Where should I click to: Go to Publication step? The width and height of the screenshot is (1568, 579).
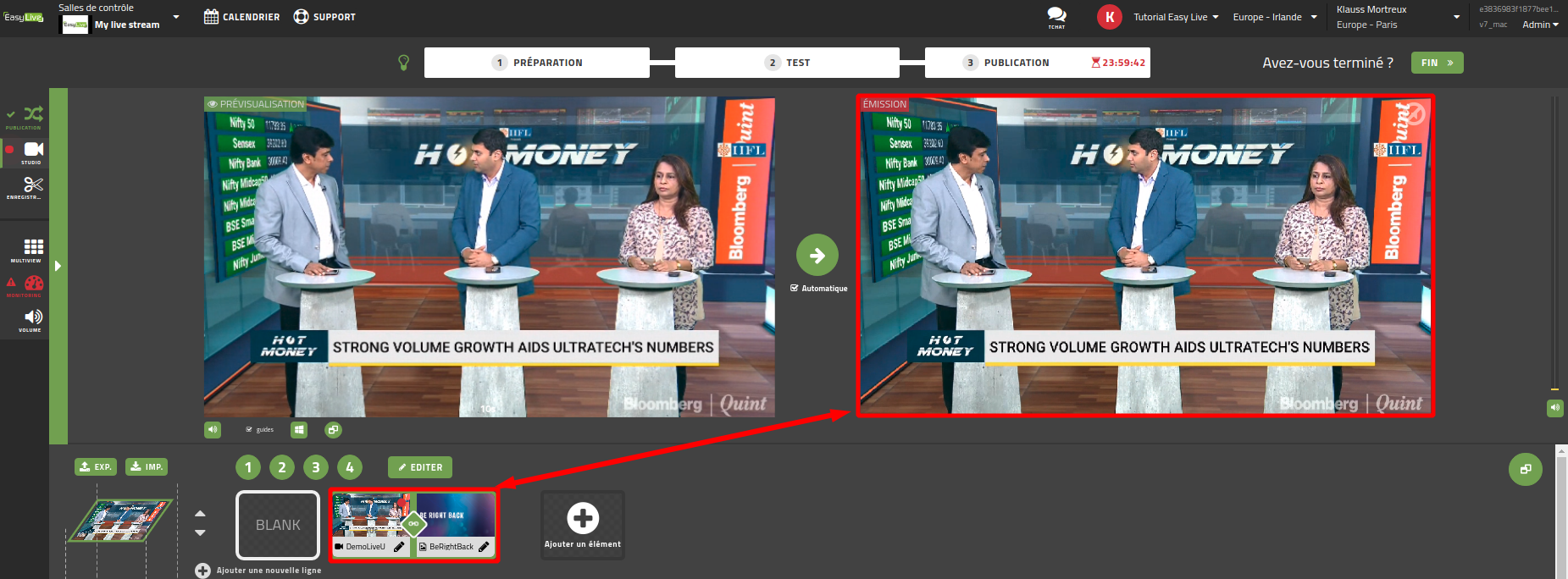pyautogui.click(x=1038, y=63)
